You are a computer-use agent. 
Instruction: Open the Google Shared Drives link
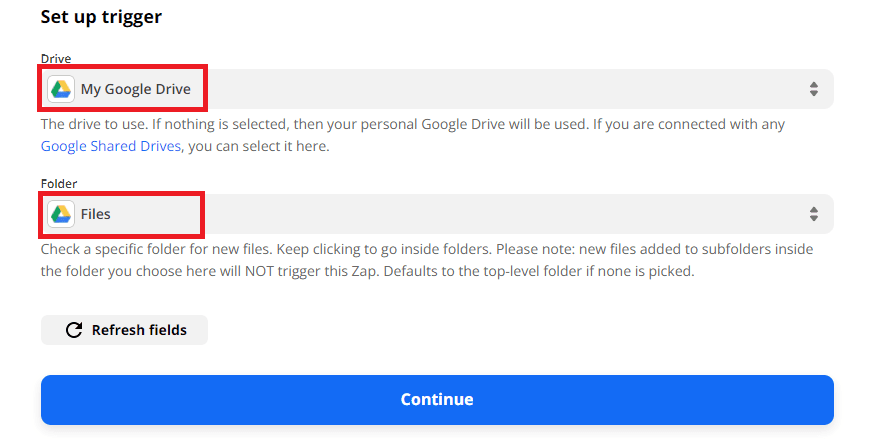[x=111, y=146]
